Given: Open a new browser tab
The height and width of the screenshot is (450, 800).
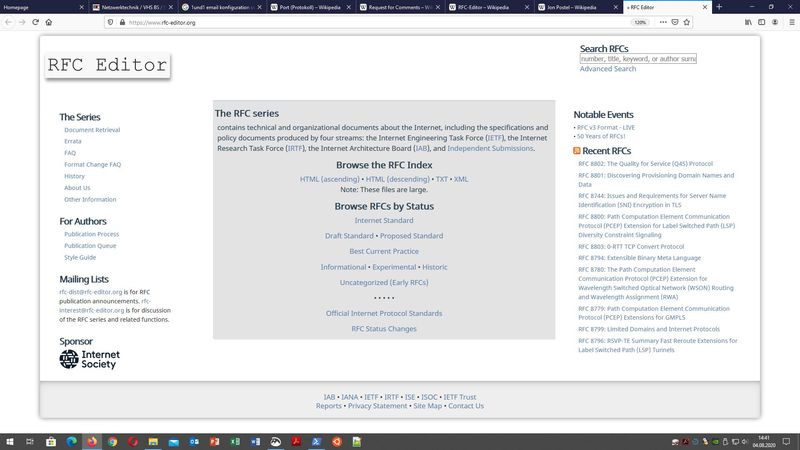Looking at the screenshot, I should [719, 7].
